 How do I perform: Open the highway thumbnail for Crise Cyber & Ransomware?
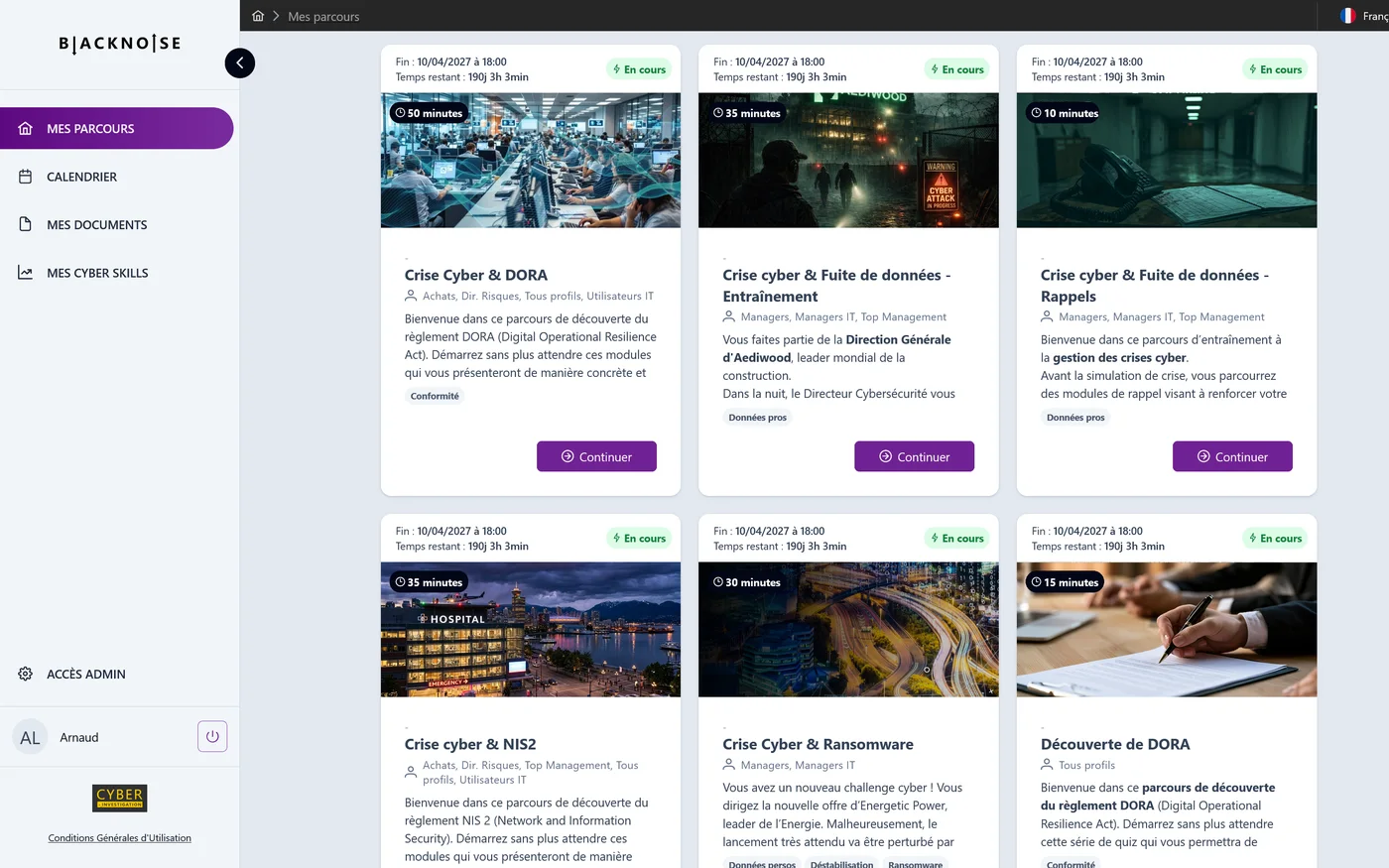click(x=848, y=630)
